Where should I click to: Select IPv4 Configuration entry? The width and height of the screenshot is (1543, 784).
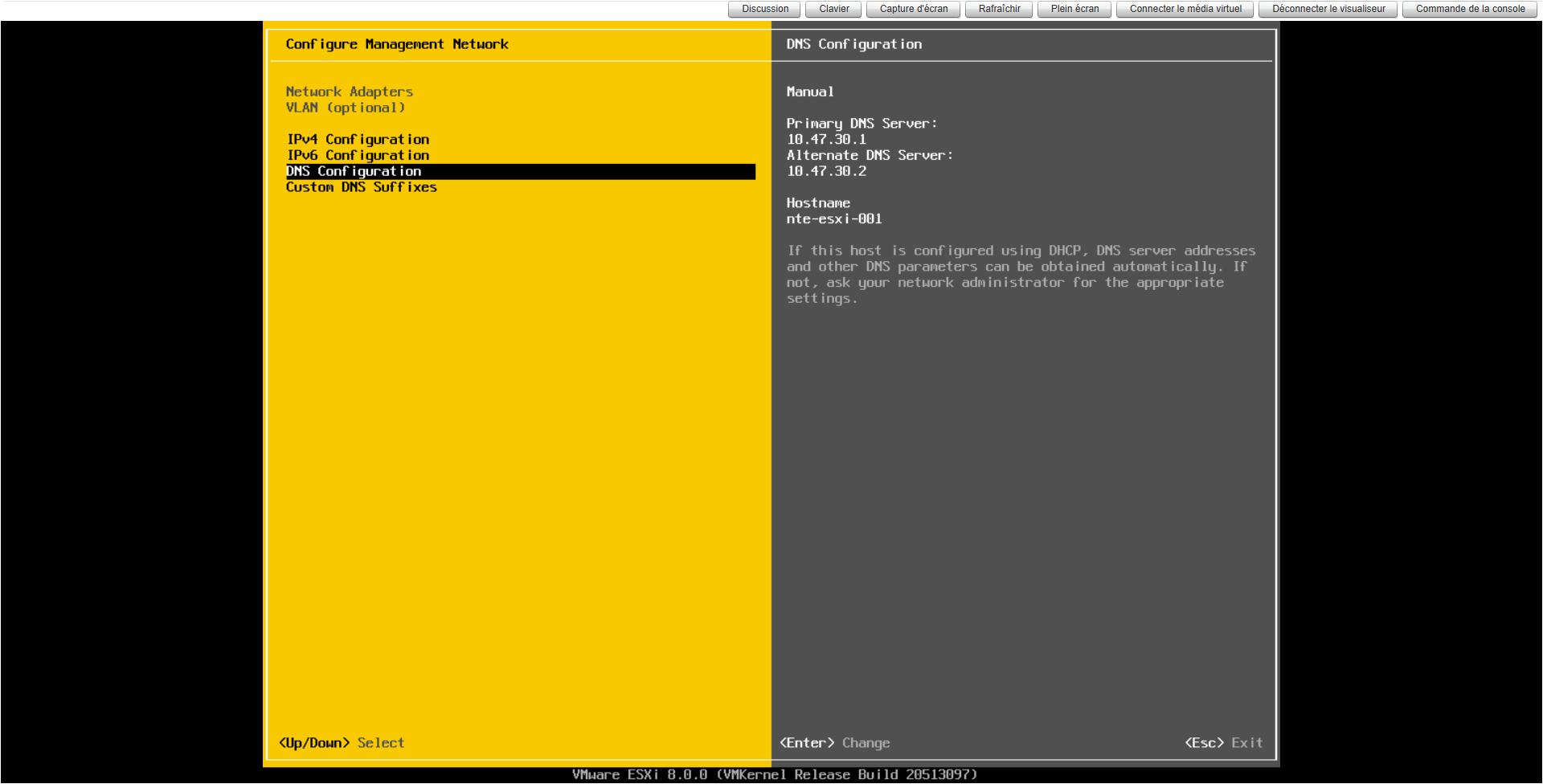[x=358, y=140]
